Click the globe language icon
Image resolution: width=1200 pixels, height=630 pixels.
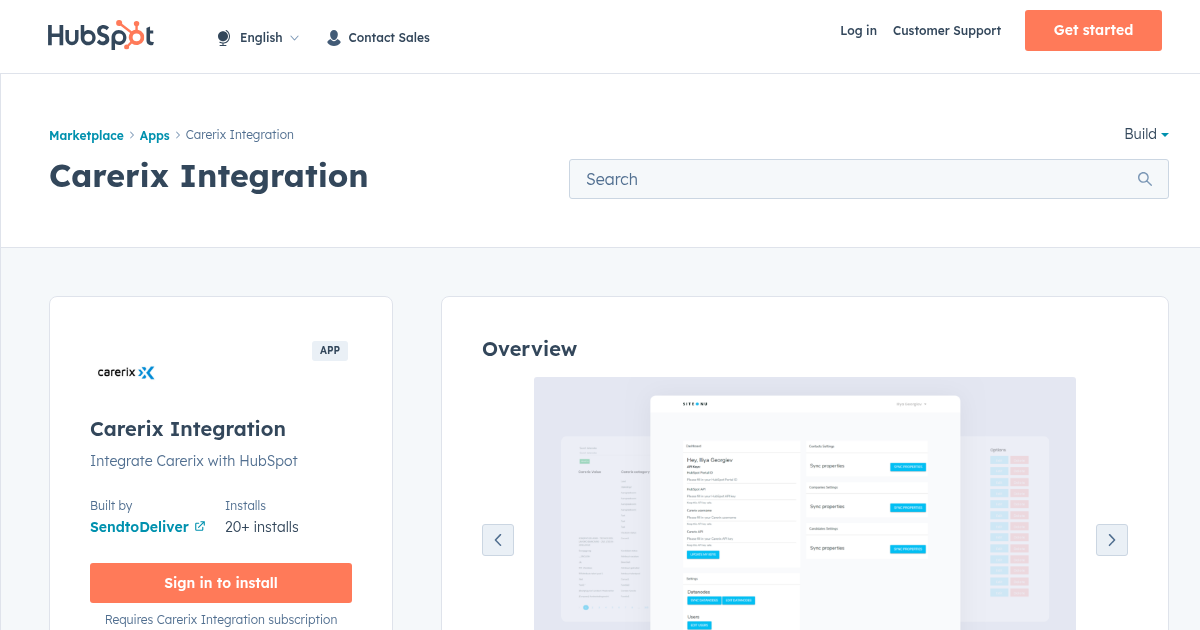click(x=224, y=38)
